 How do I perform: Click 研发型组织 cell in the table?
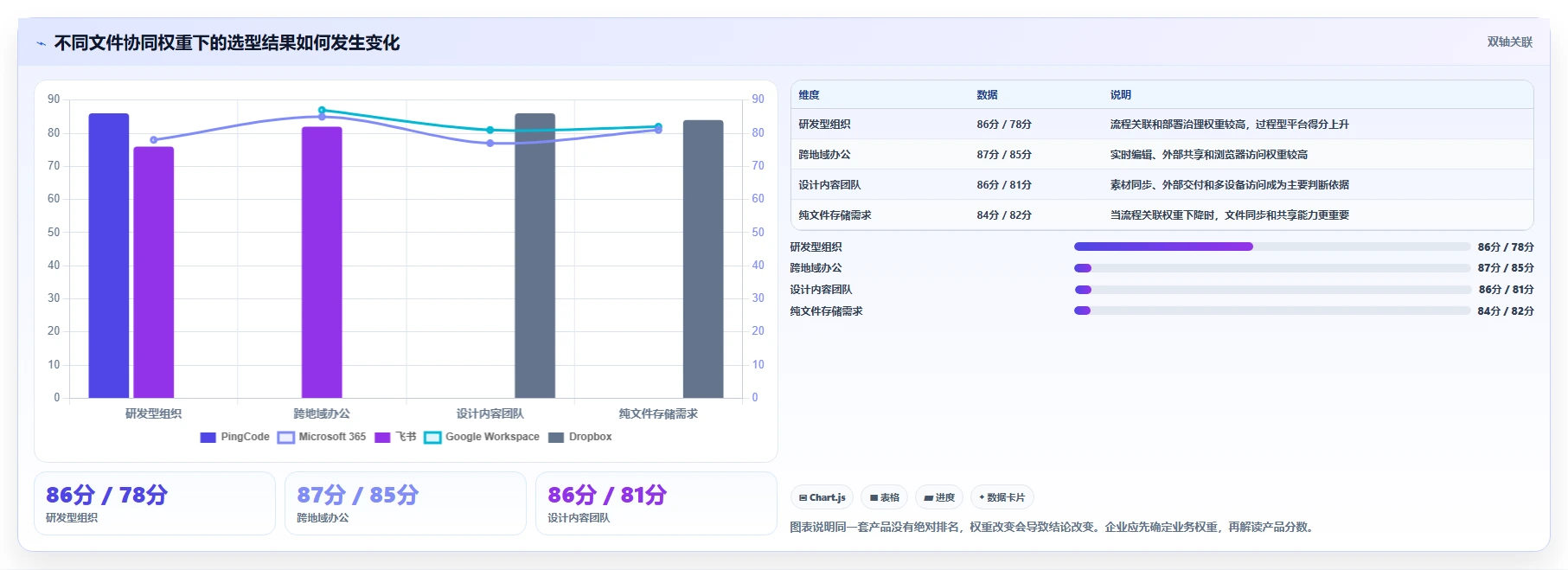[824, 125]
